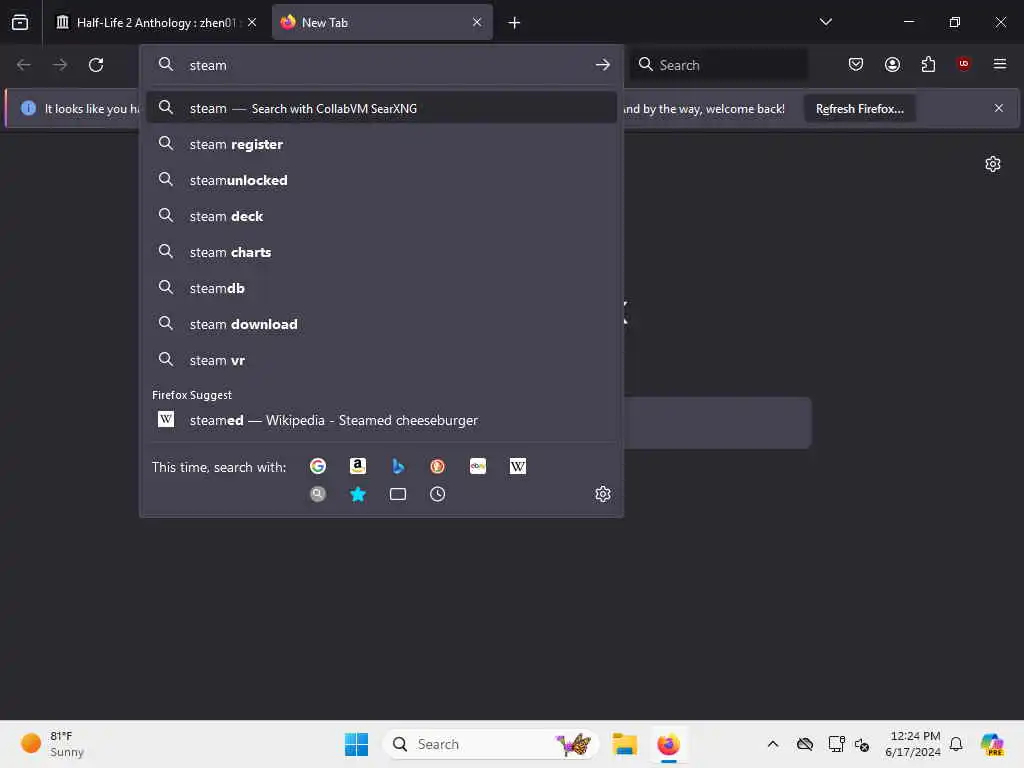The height and width of the screenshot is (768, 1024).
Task: Choose the 'steamunlocked' suggestion
Action: [381, 180]
